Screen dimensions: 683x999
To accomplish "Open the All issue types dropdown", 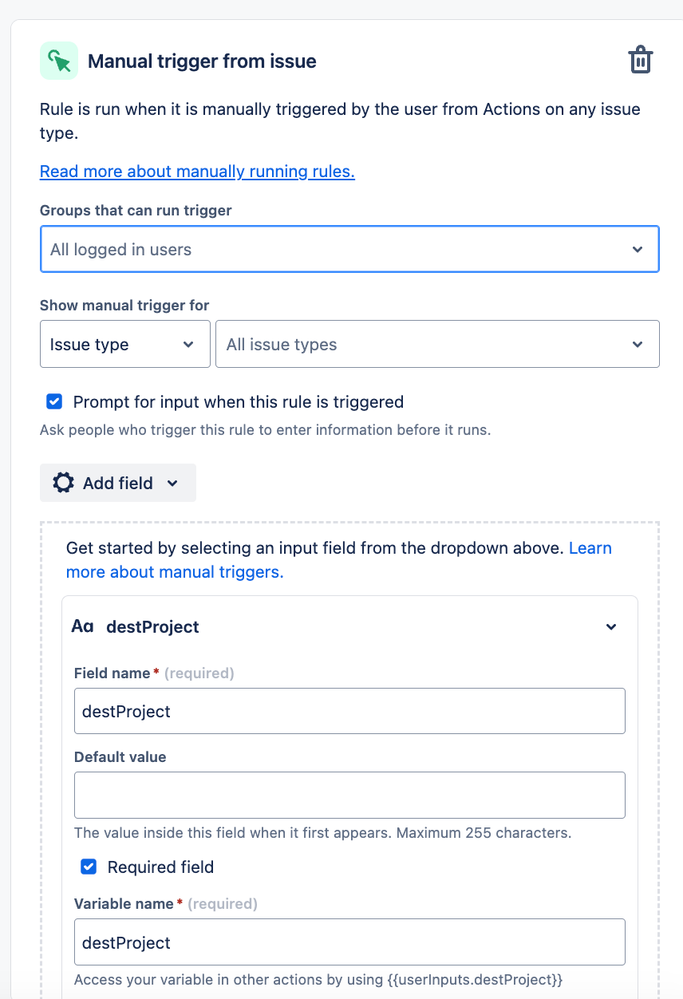I will tap(437, 344).
